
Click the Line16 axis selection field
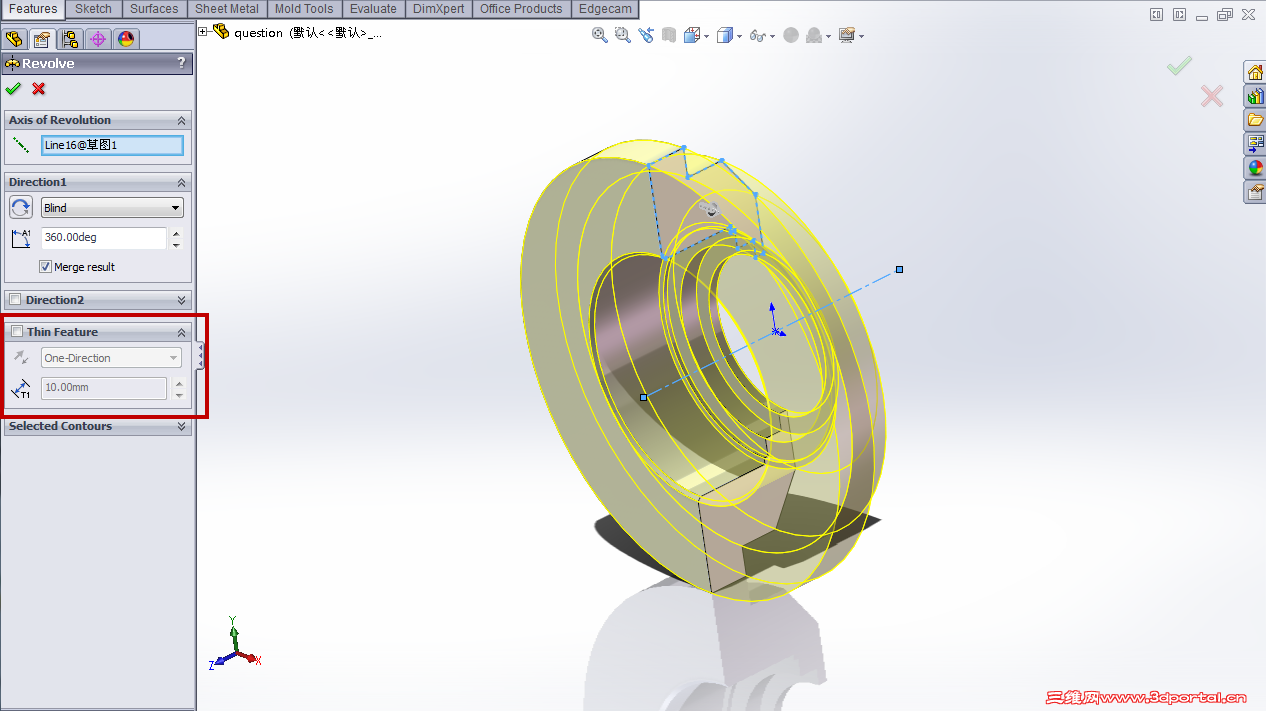click(x=112, y=145)
